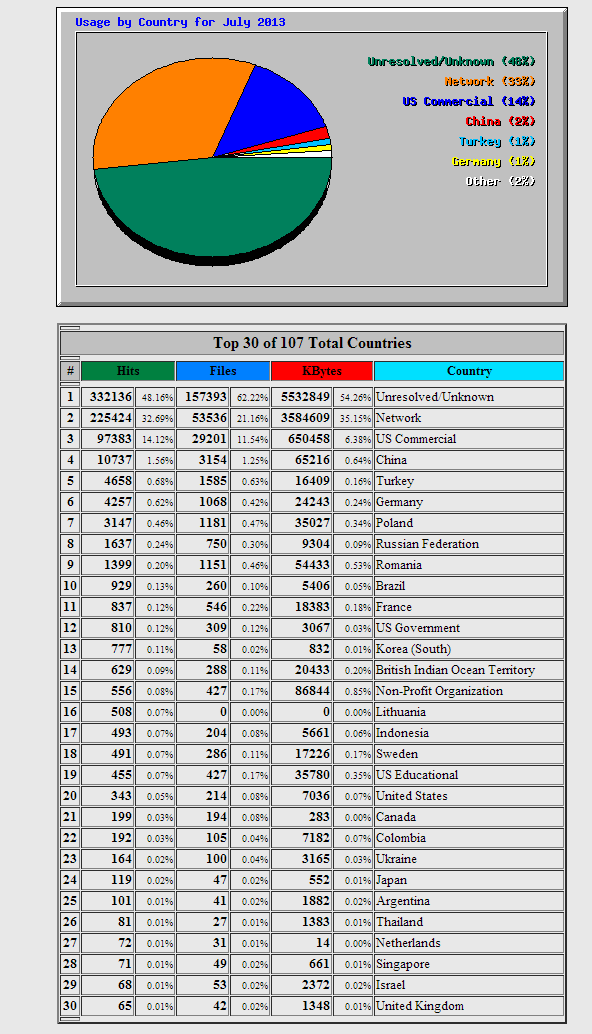Click the China (2%) legend label

pyautogui.click(x=500, y=121)
